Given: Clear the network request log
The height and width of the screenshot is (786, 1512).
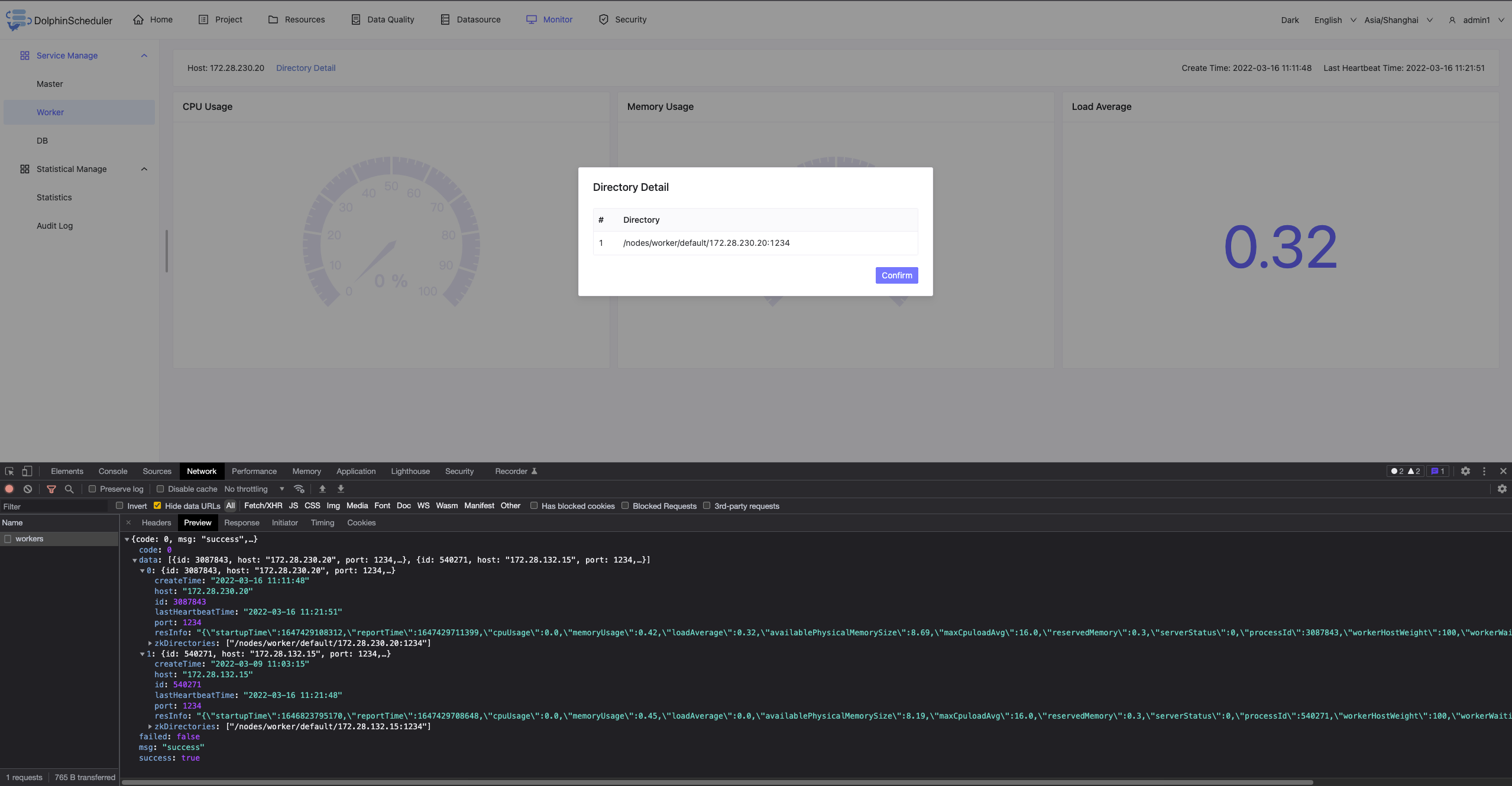Looking at the screenshot, I should pyautogui.click(x=28, y=489).
